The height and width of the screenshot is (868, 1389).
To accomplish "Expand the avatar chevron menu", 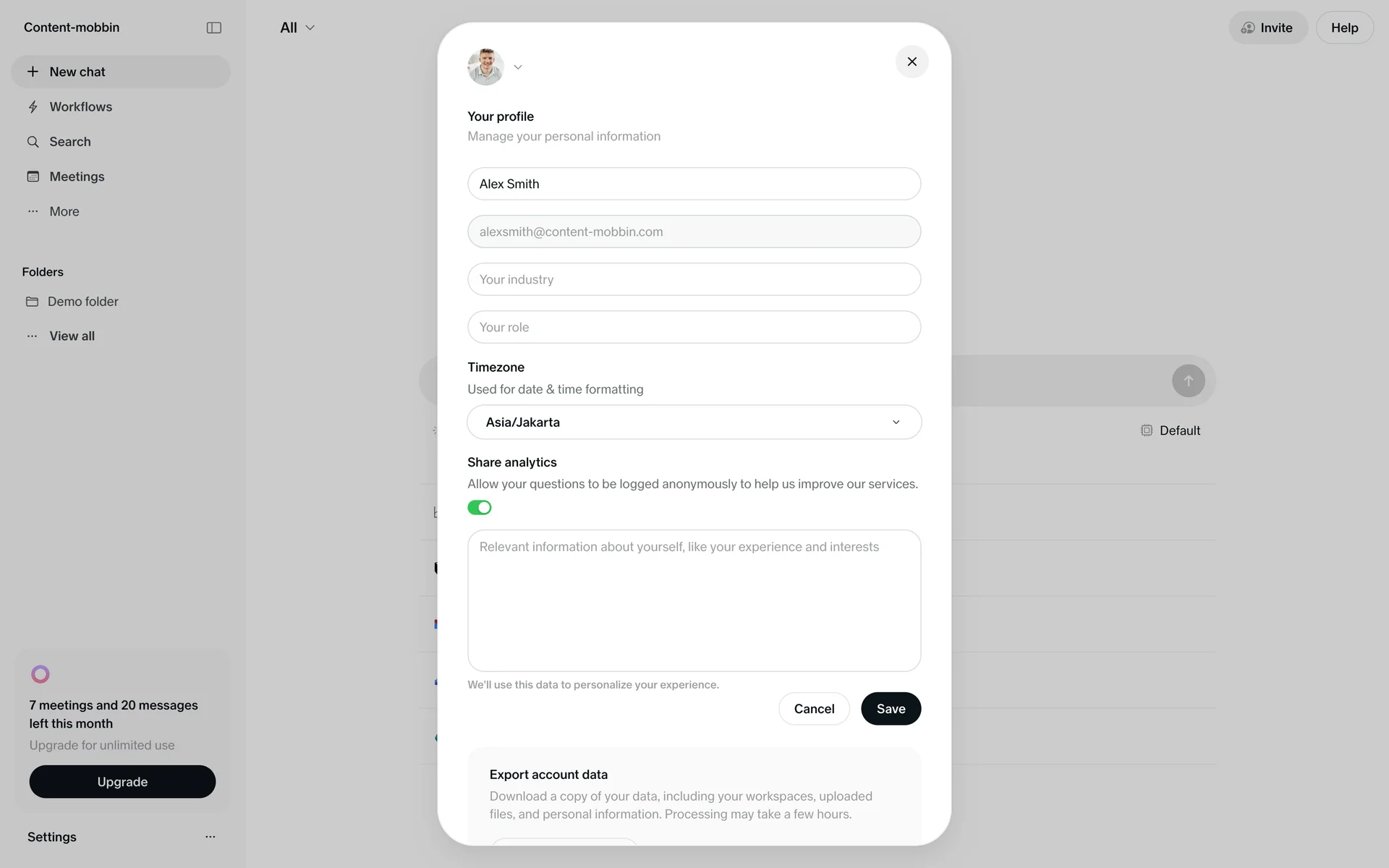I will point(518,67).
